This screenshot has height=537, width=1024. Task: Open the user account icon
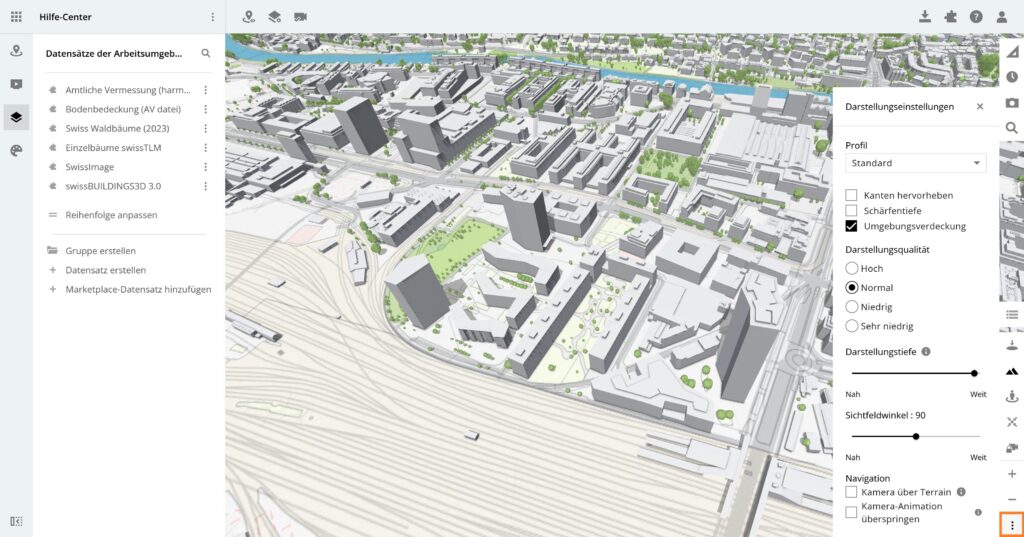click(x=1001, y=17)
